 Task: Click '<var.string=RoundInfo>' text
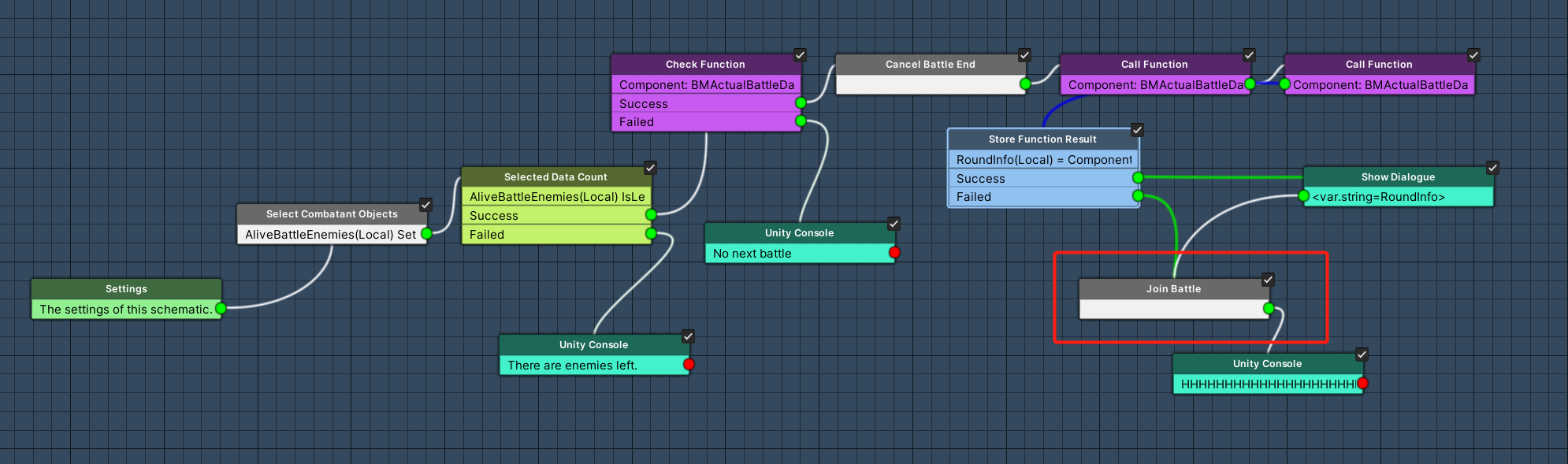[x=1378, y=197]
